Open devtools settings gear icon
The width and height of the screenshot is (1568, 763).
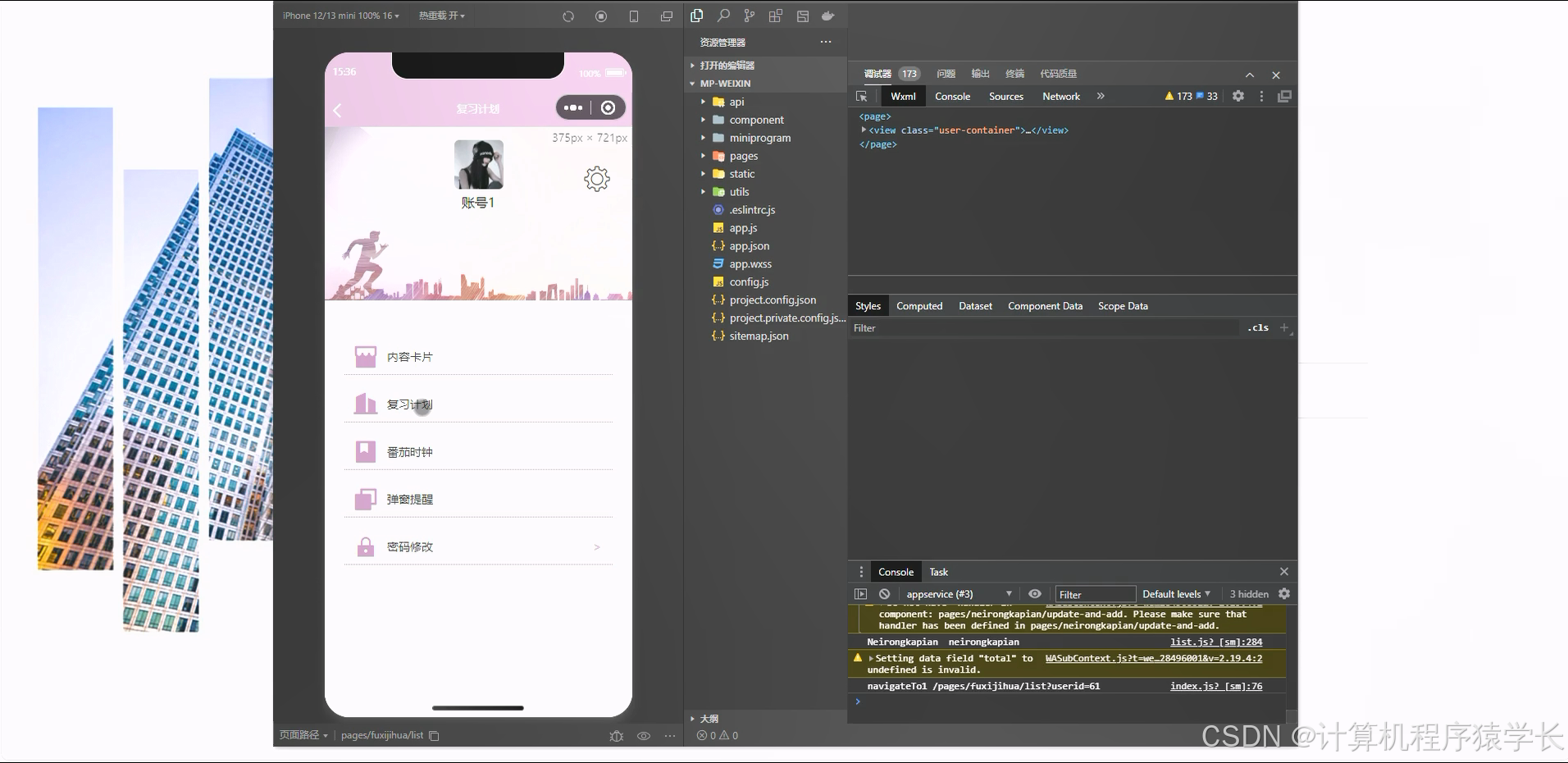(1238, 96)
